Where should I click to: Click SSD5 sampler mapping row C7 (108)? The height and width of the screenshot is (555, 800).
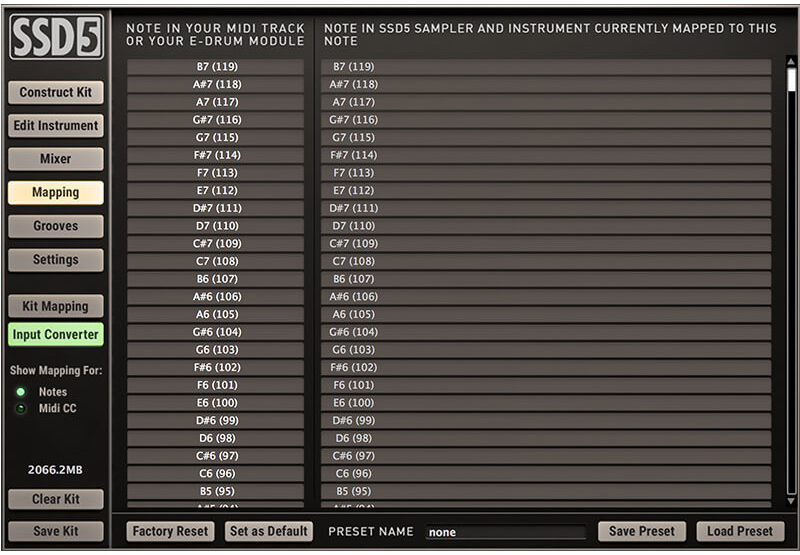(546, 261)
